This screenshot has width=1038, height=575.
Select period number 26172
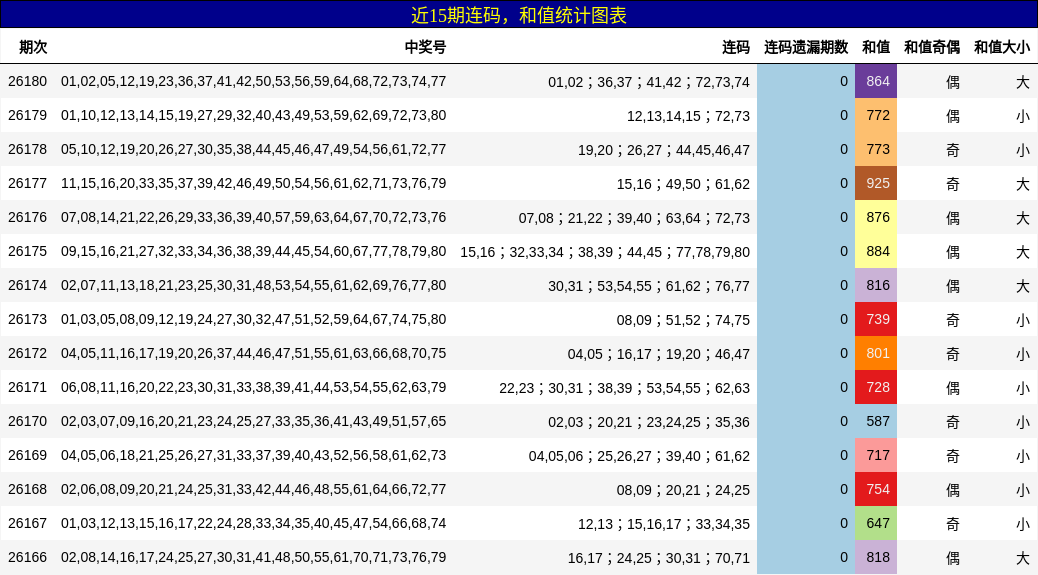28,353
